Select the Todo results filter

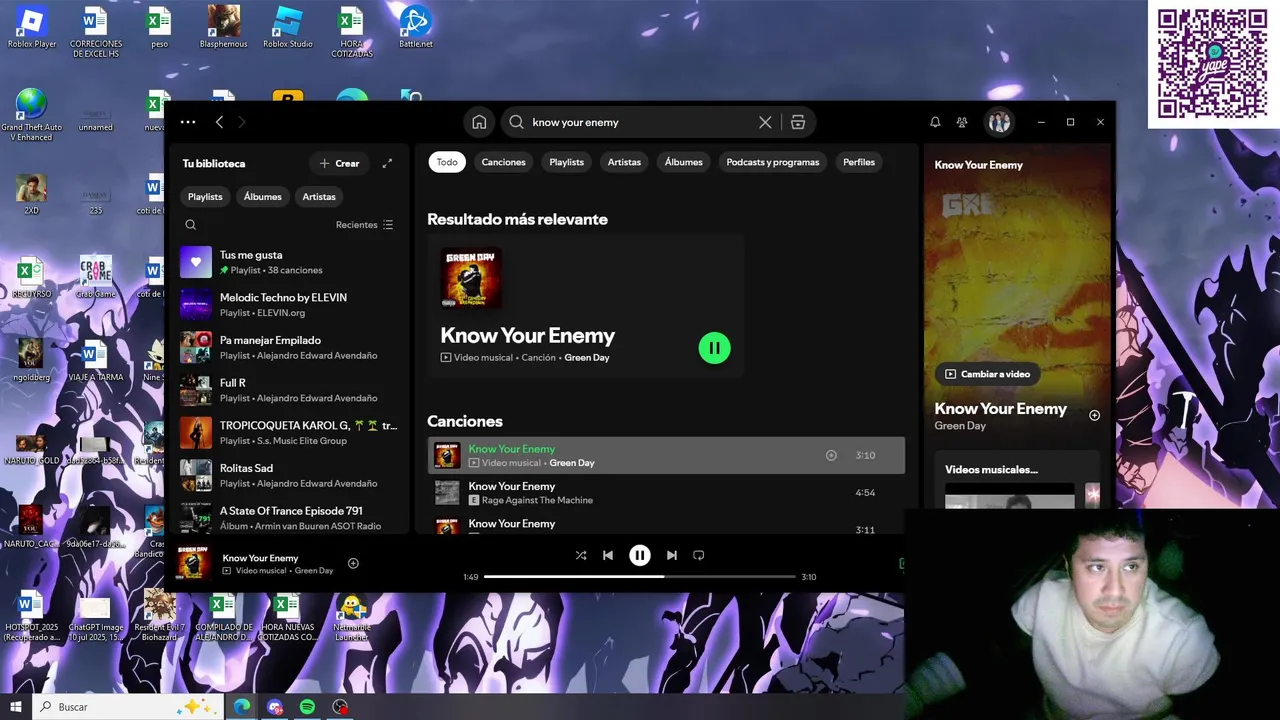[447, 162]
